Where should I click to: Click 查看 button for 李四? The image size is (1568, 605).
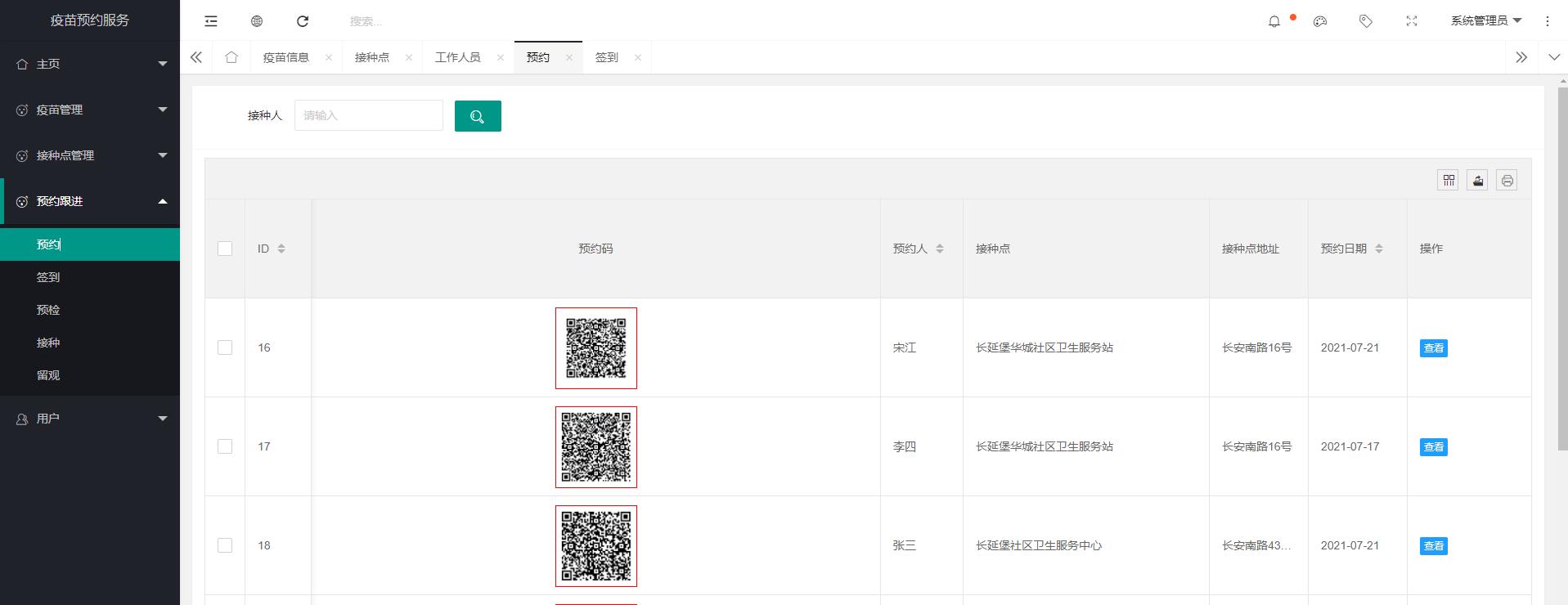[x=1434, y=447]
